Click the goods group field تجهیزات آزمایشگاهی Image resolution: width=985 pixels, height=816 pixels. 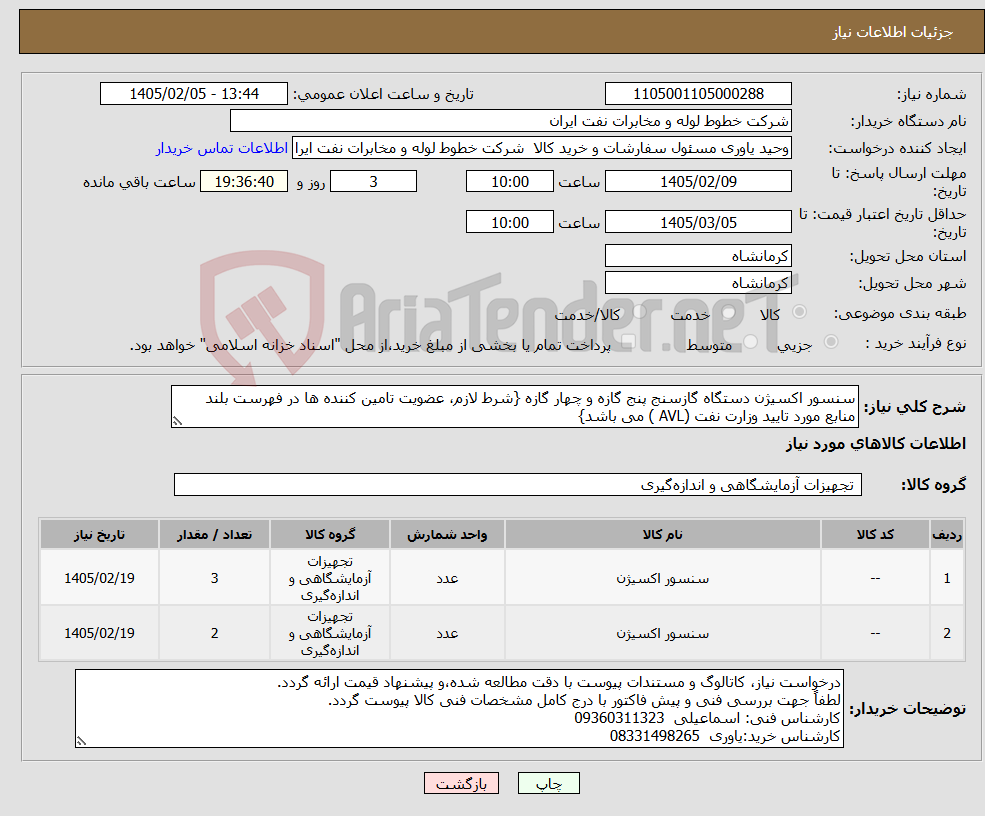tap(518, 485)
